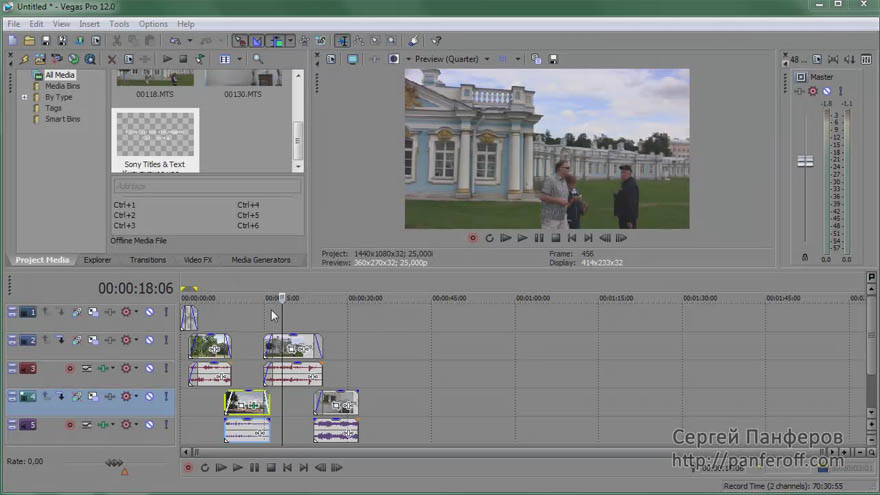The width and height of the screenshot is (880, 495).
Task: Toggle Mute on track 2
Action: pyautogui.click(x=149, y=340)
